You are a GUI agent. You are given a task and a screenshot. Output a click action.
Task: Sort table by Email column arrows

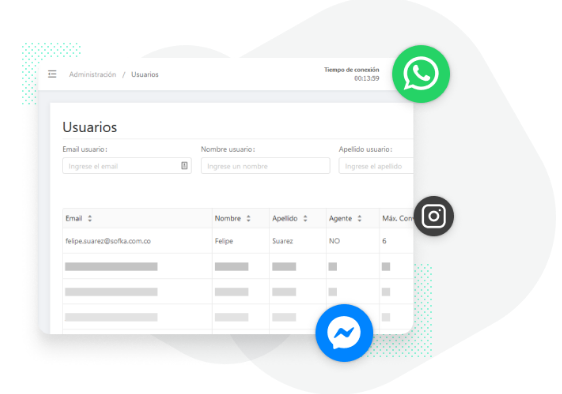[90, 218]
